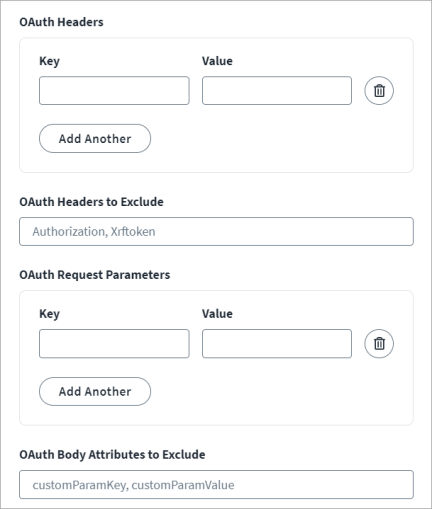Viewport: 432px width, 509px height.
Task: Add another OAuth Request Parameters entry
Action: tap(95, 392)
